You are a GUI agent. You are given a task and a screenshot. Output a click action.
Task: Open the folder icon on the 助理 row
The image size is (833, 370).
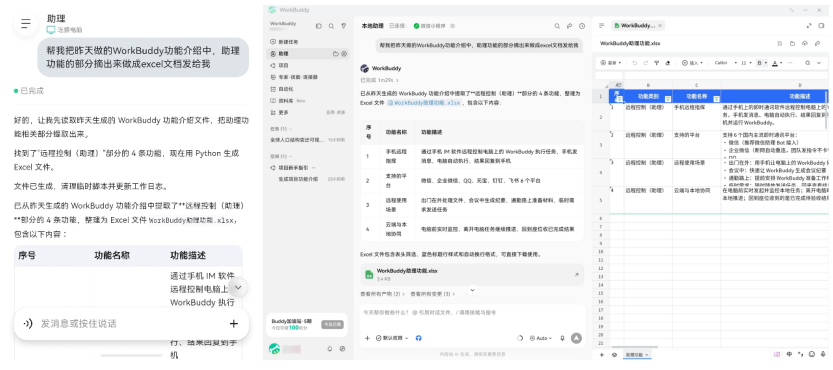point(336,54)
